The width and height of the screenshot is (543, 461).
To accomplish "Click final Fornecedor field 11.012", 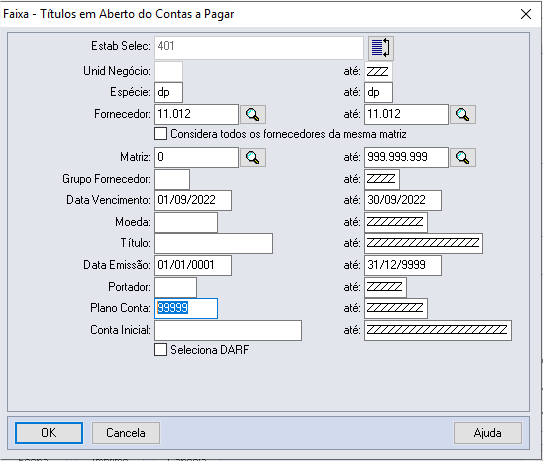I will point(406,114).
